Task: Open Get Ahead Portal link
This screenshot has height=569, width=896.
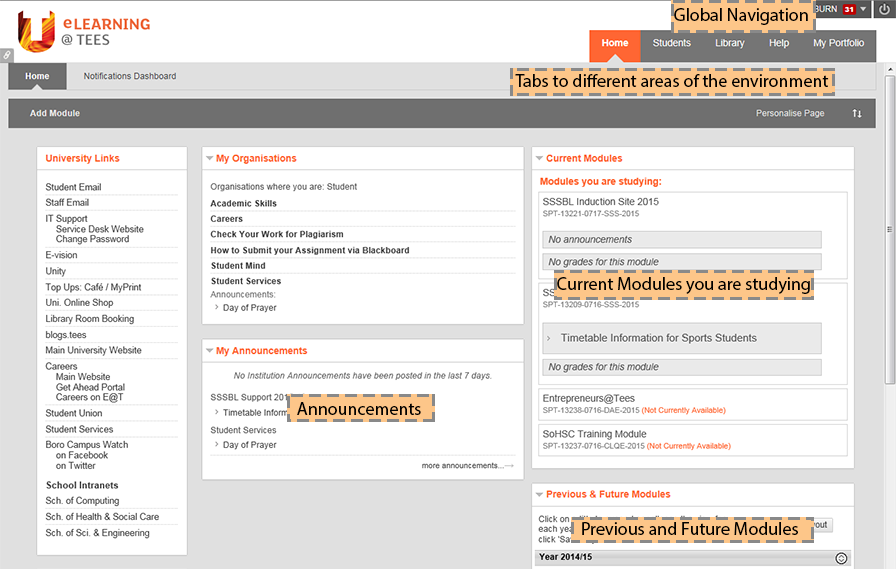Action: click(x=90, y=387)
